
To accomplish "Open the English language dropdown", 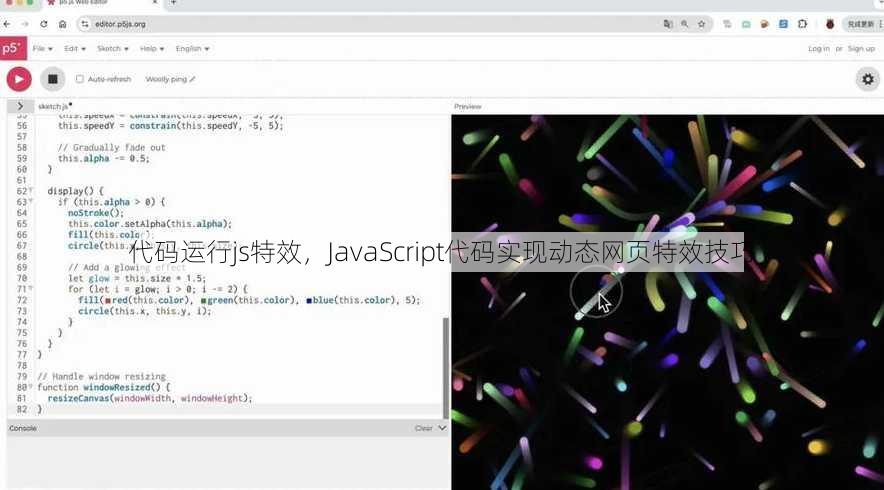I will tap(192, 49).
